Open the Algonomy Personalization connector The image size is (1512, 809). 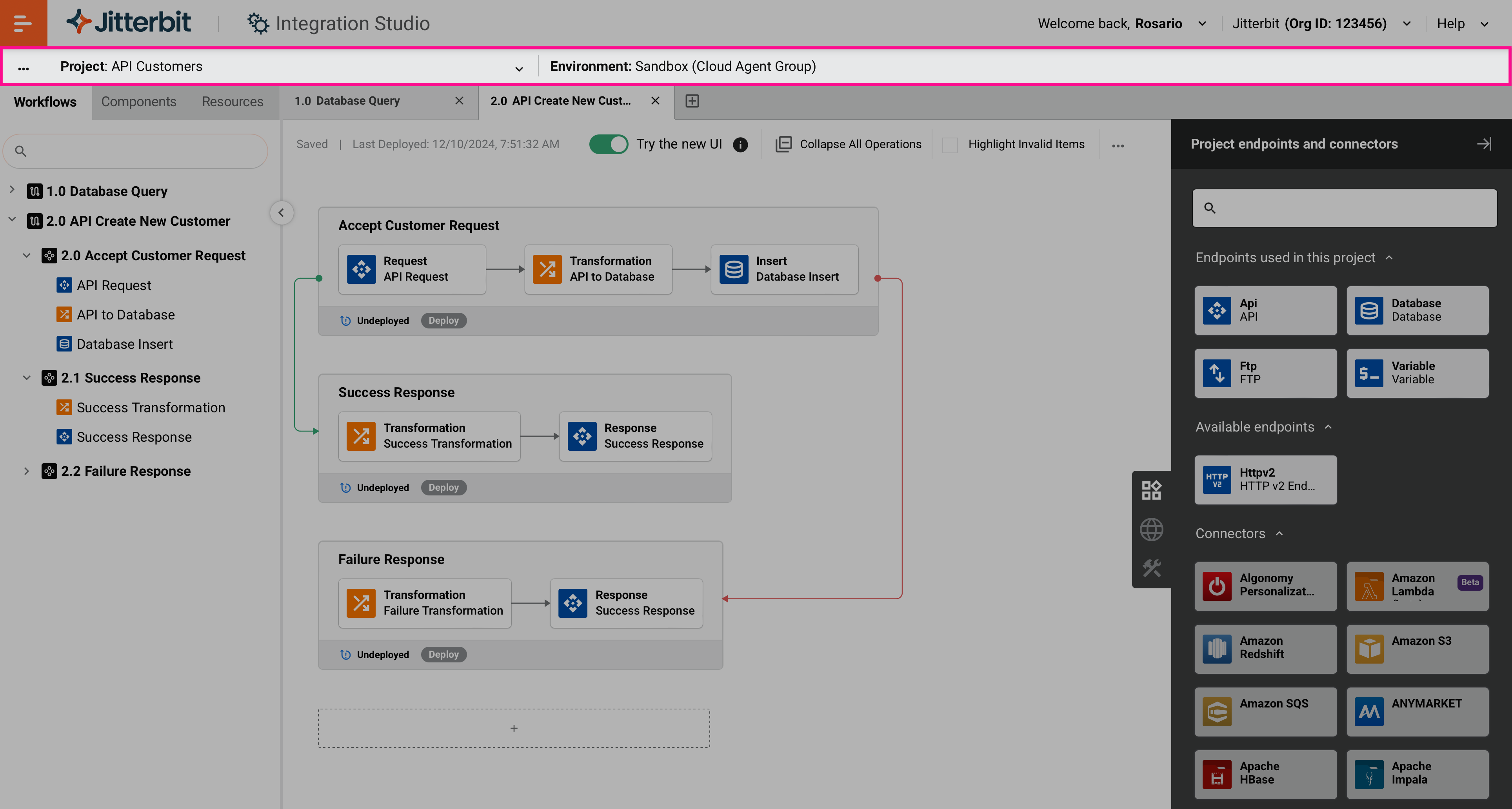pos(1265,586)
